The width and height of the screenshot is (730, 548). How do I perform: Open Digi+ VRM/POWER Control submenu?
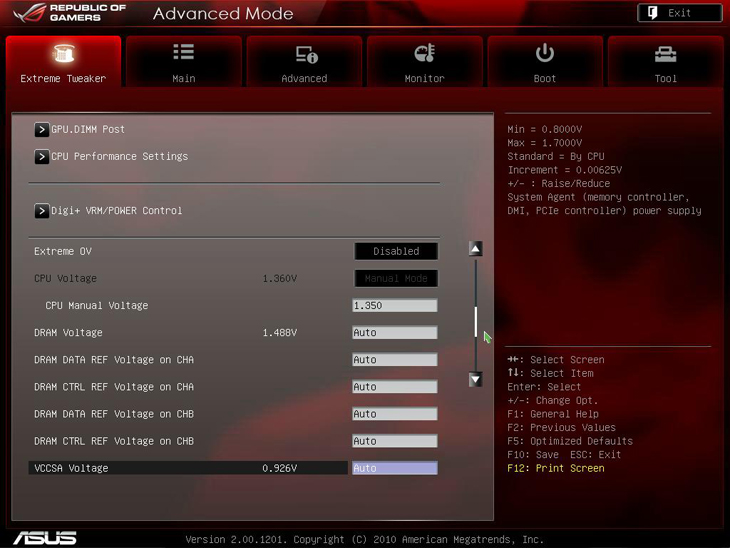42,211
